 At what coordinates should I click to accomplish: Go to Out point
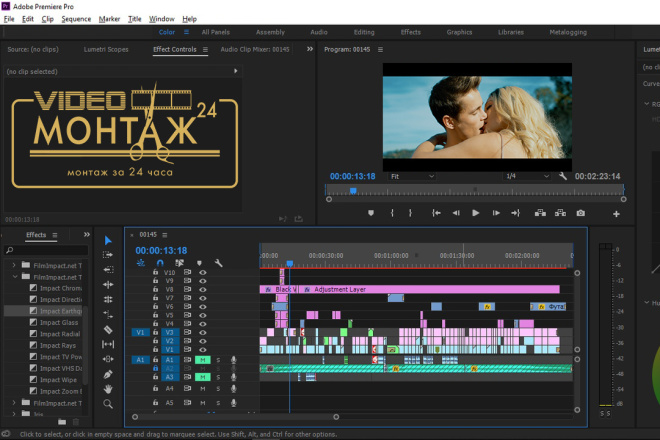(516, 213)
